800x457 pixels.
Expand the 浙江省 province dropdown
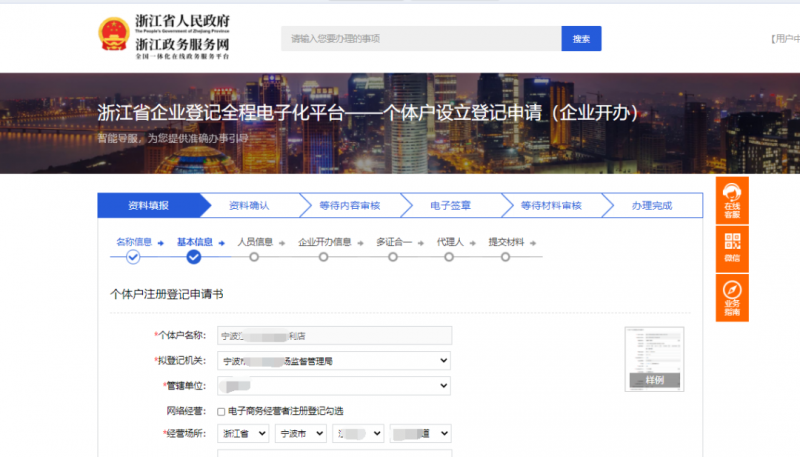243,434
